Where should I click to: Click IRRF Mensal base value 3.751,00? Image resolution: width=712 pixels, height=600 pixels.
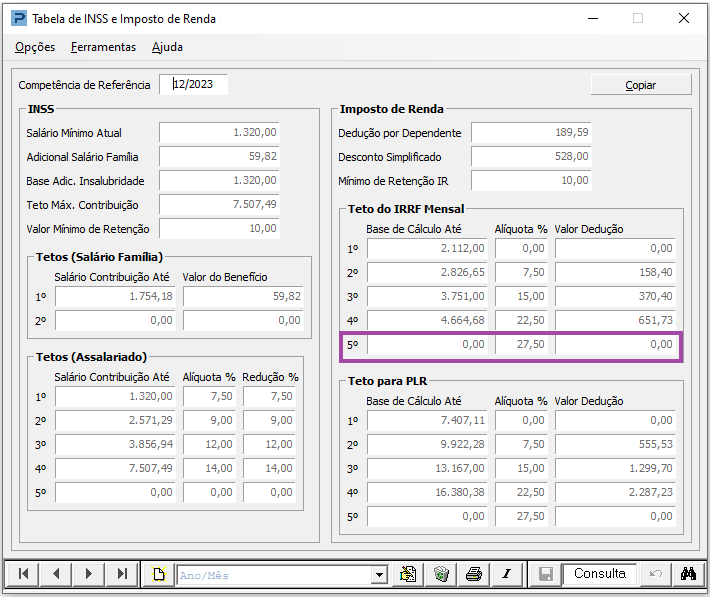(427, 297)
